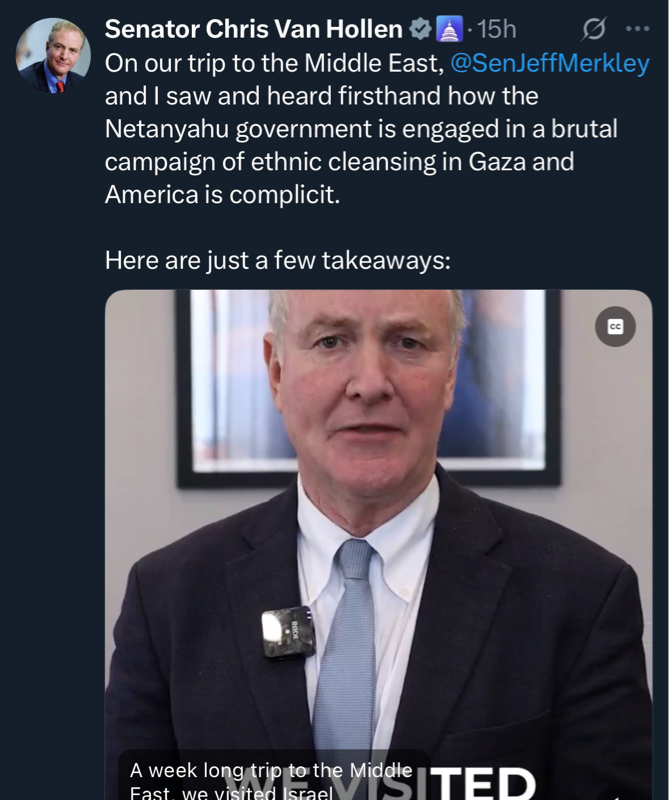Click the "Senator Chris Van Hollen" display name
Screen dimensions: 669x800
coord(253,30)
